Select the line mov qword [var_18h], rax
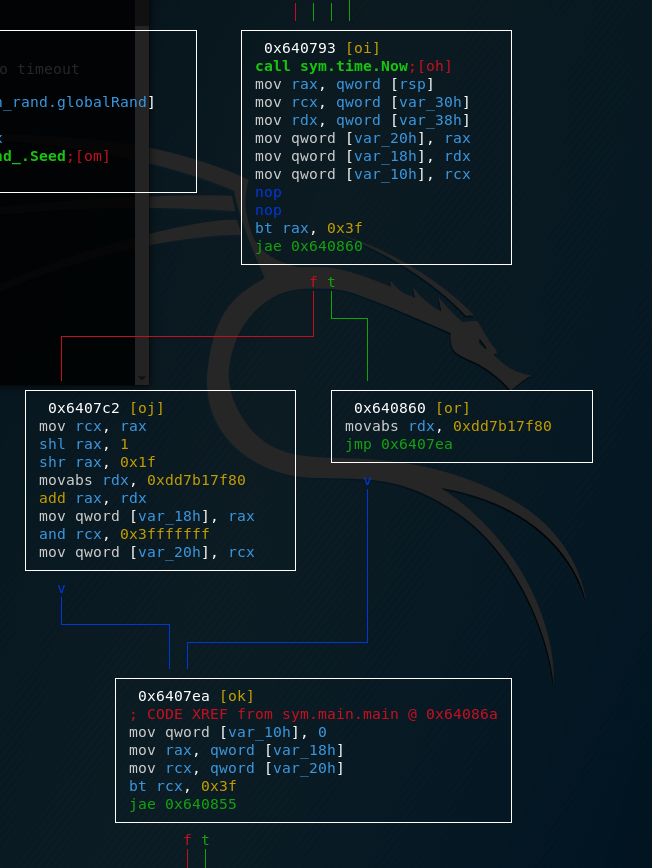Screen dimensions: 652x868 point(147,516)
